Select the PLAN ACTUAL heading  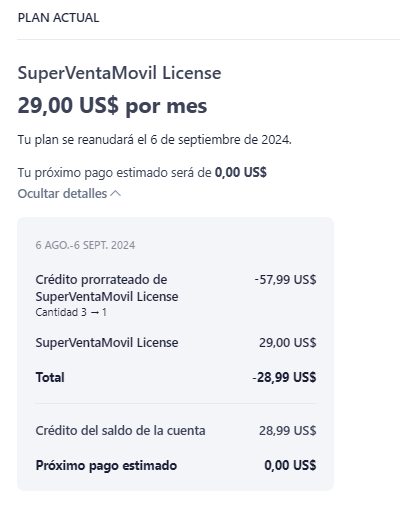pos(58,18)
